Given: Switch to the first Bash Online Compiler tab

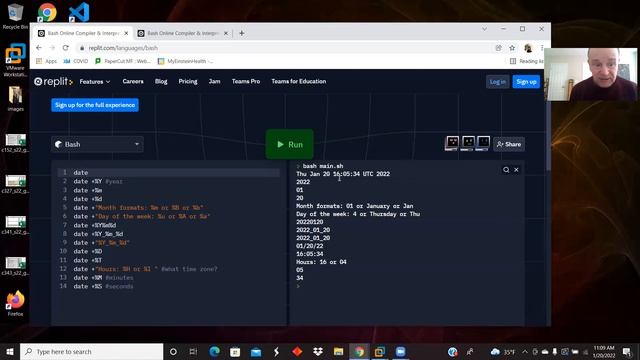Looking at the screenshot, I should pos(83,33).
